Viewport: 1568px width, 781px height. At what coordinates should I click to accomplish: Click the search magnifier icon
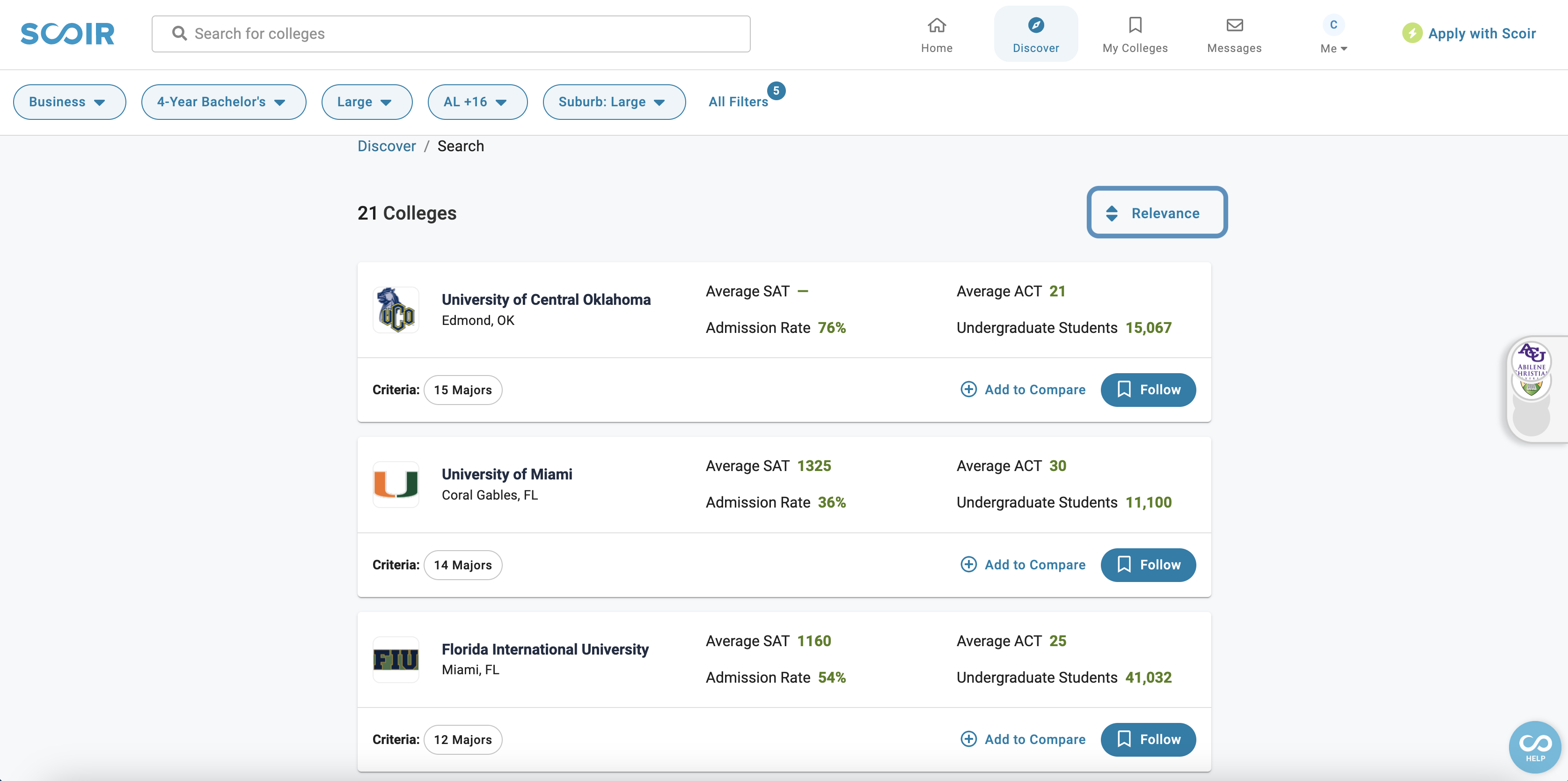click(179, 34)
